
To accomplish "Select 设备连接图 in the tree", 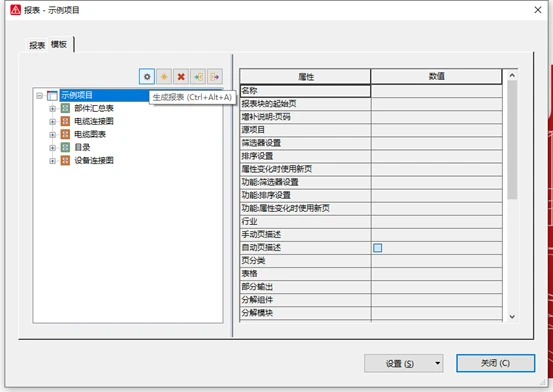I will (94, 160).
